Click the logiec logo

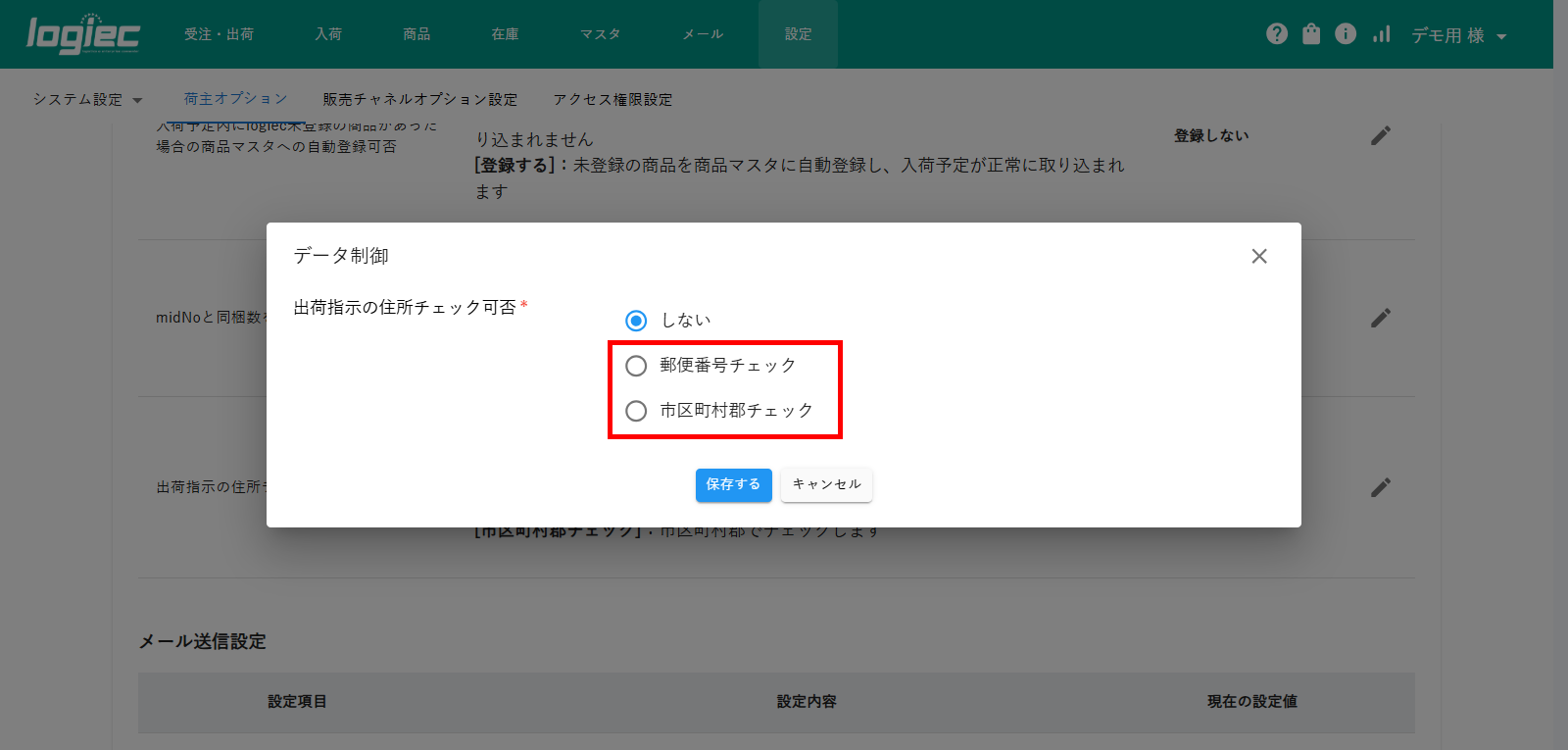pos(83,34)
